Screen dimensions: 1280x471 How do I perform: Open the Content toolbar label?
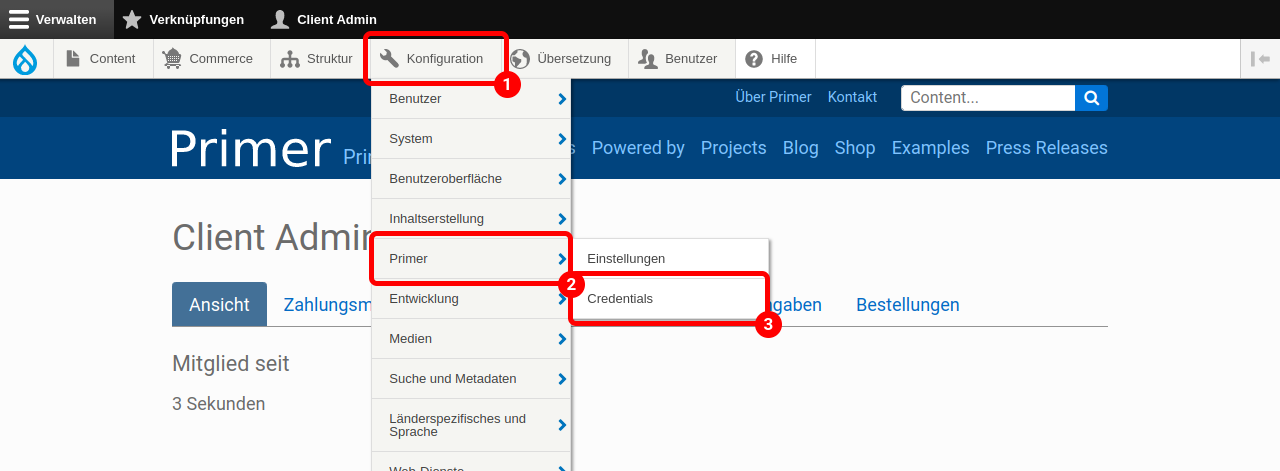click(112, 59)
